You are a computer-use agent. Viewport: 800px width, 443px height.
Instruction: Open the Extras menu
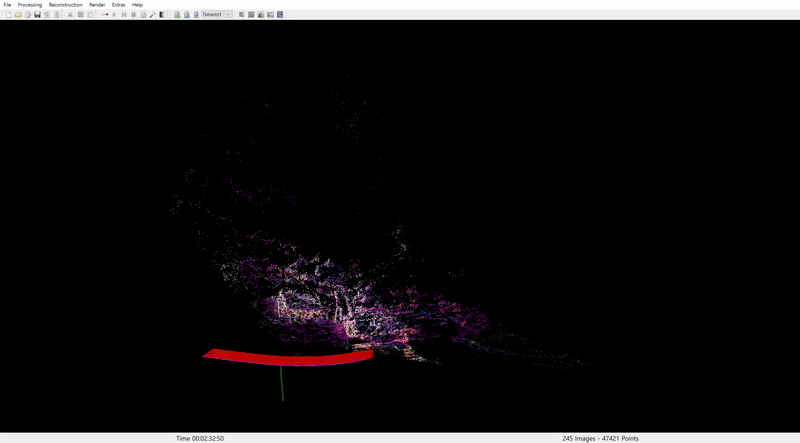118,5
